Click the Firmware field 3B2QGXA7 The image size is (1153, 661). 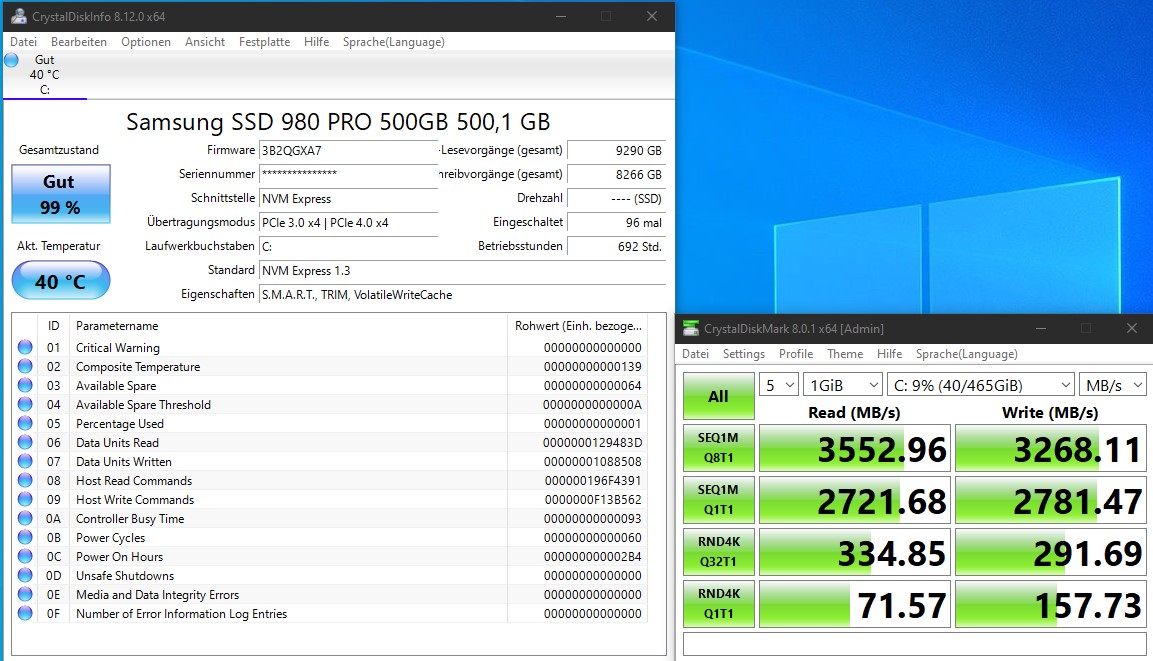point(349,151)
